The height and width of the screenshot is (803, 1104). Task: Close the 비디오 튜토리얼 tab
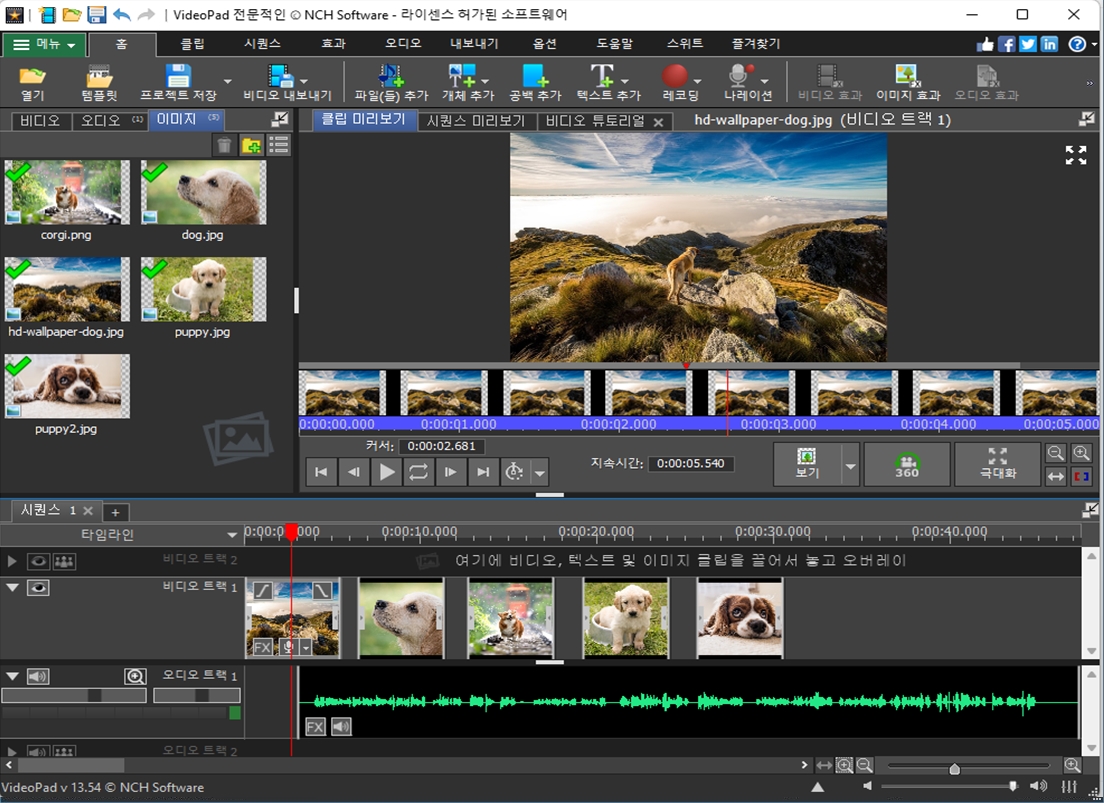pos(658,123)
